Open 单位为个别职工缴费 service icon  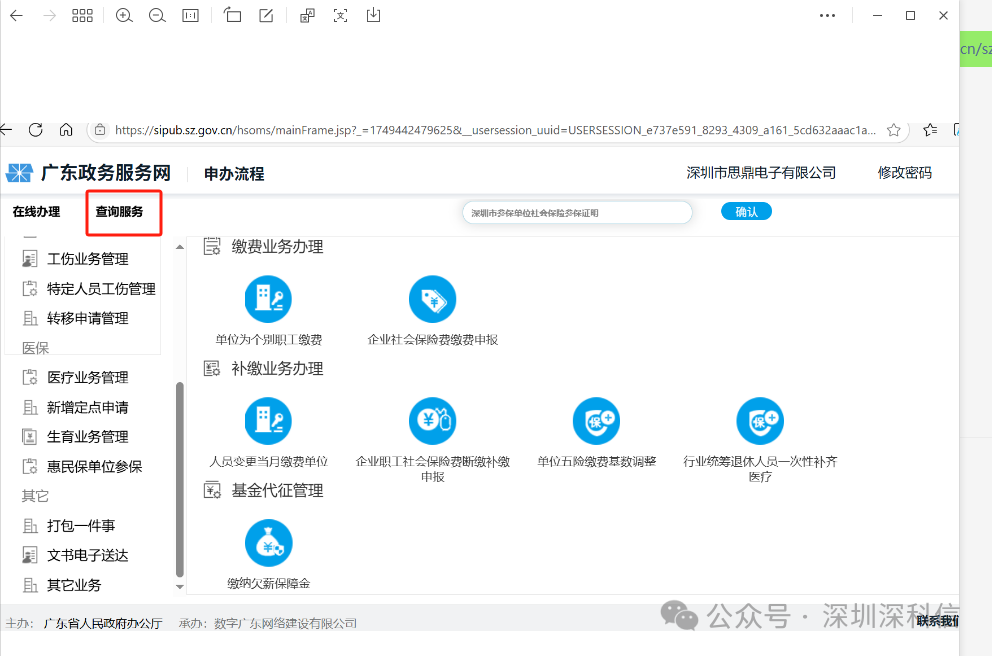pyautogui.click(x=267, y=298)
